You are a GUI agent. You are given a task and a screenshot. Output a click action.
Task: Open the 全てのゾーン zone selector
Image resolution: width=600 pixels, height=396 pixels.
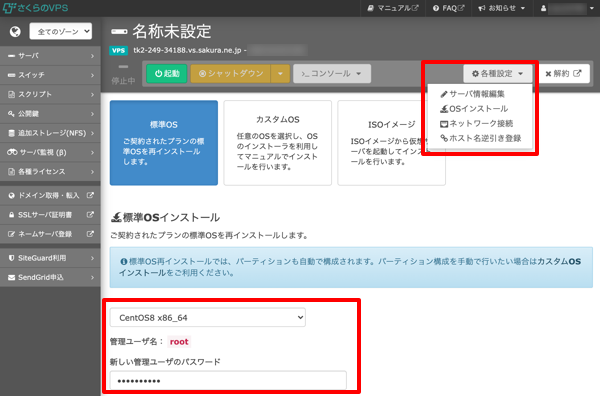[61, 31]
